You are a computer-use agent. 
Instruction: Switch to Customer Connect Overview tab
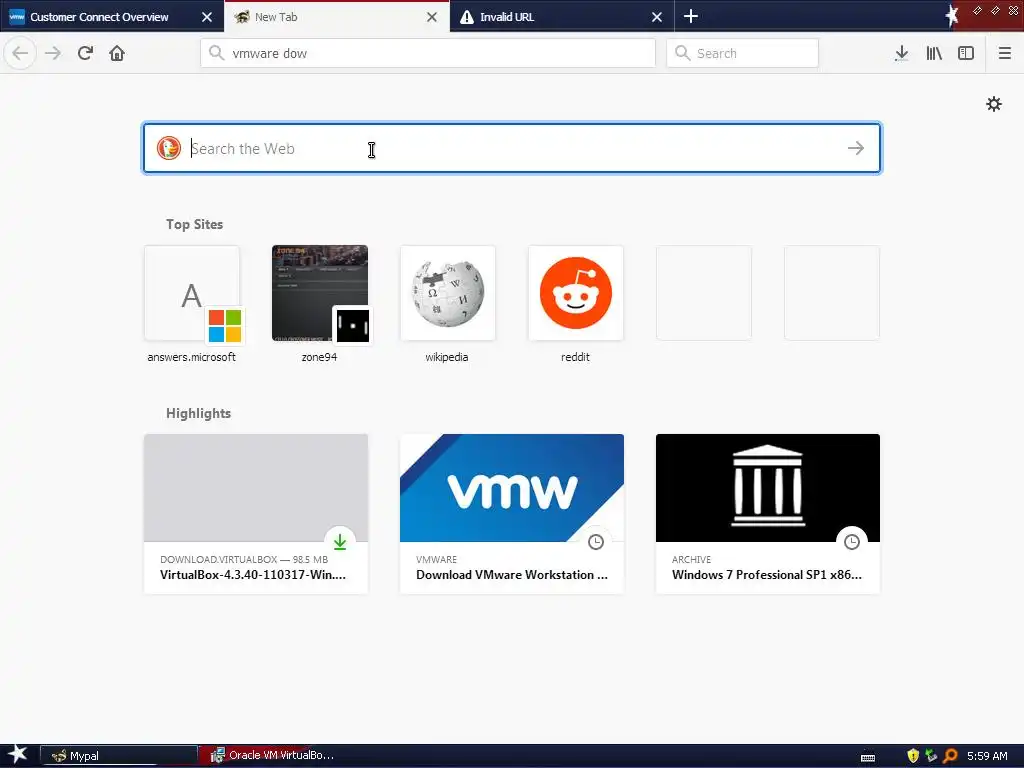(111, 17)
